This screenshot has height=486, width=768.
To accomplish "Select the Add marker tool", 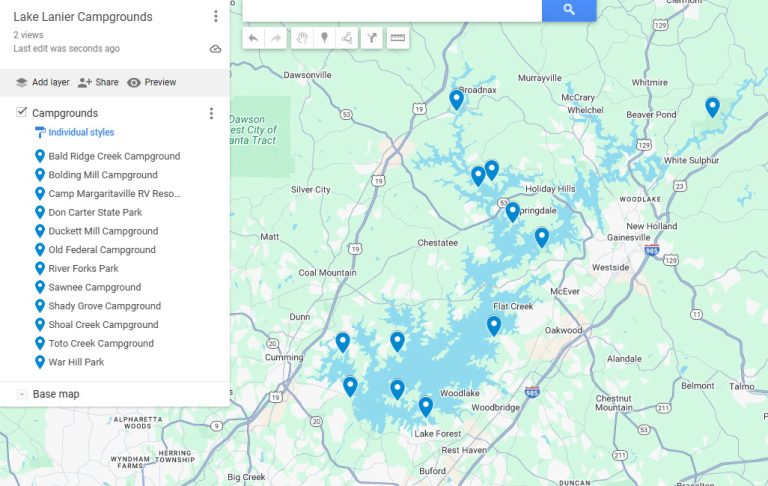I will [x=324, y=38].
